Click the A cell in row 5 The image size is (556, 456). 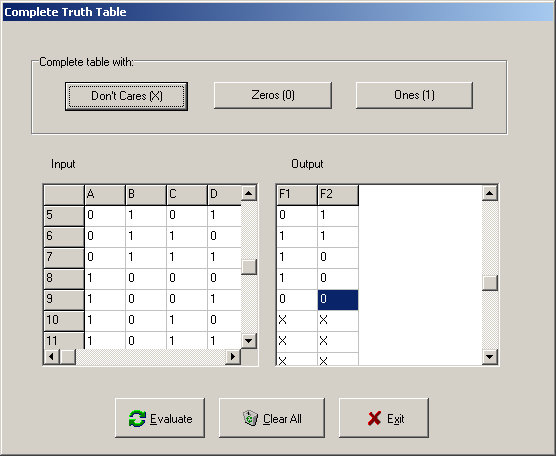click(105, 216)
